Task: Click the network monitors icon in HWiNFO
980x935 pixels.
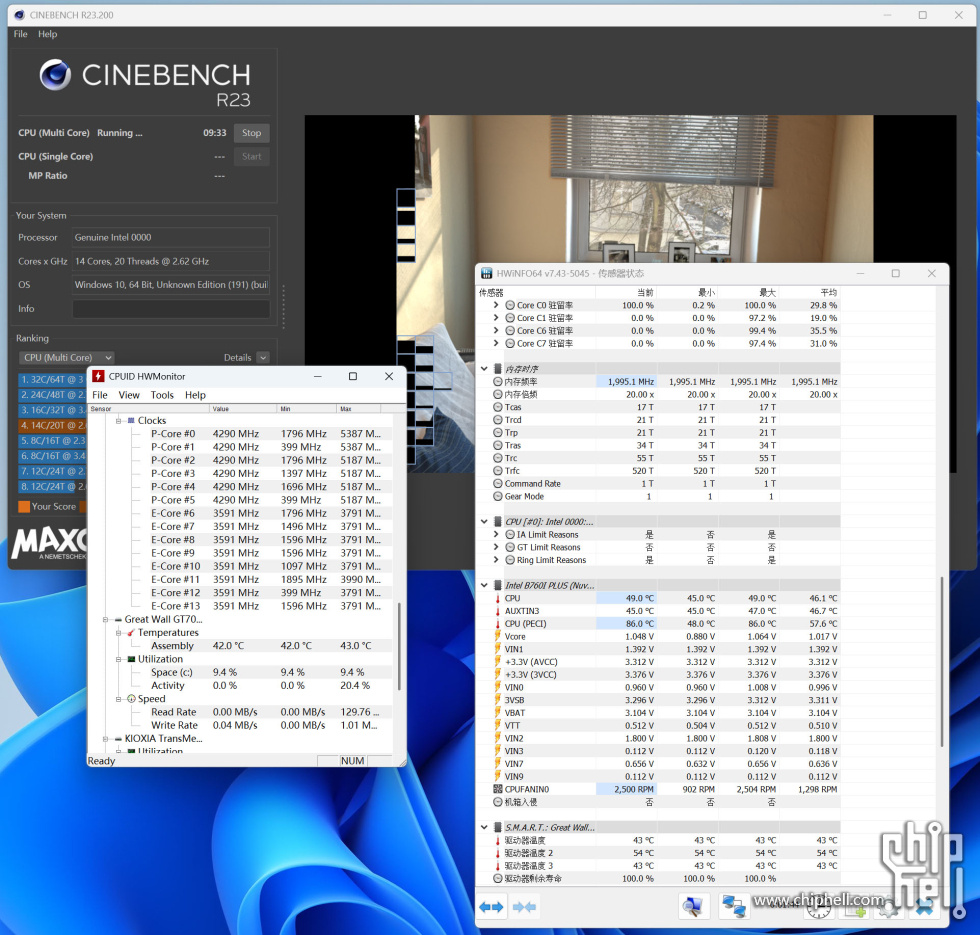Action: point(733,906)
